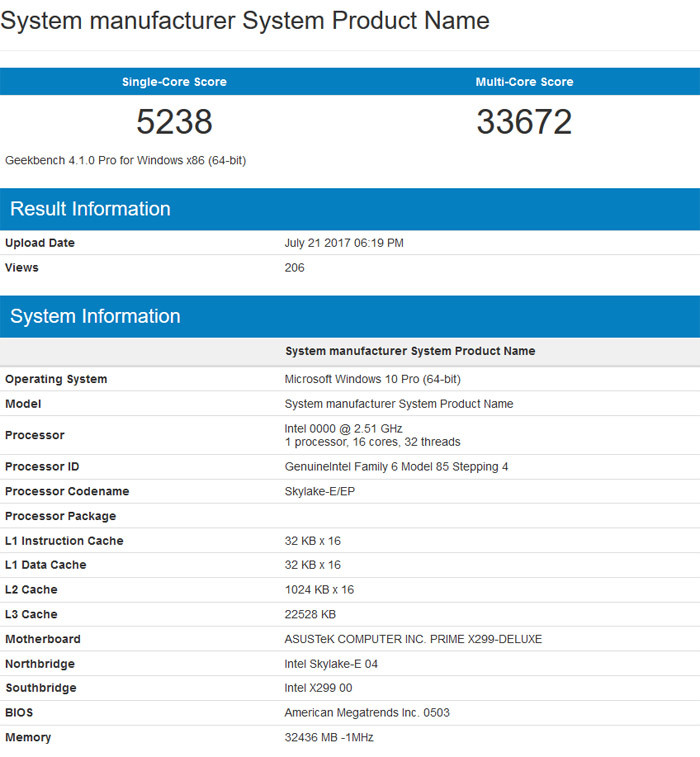Click the L1 Instruction Cache label
700x757 pixels.
coord(64,541)
